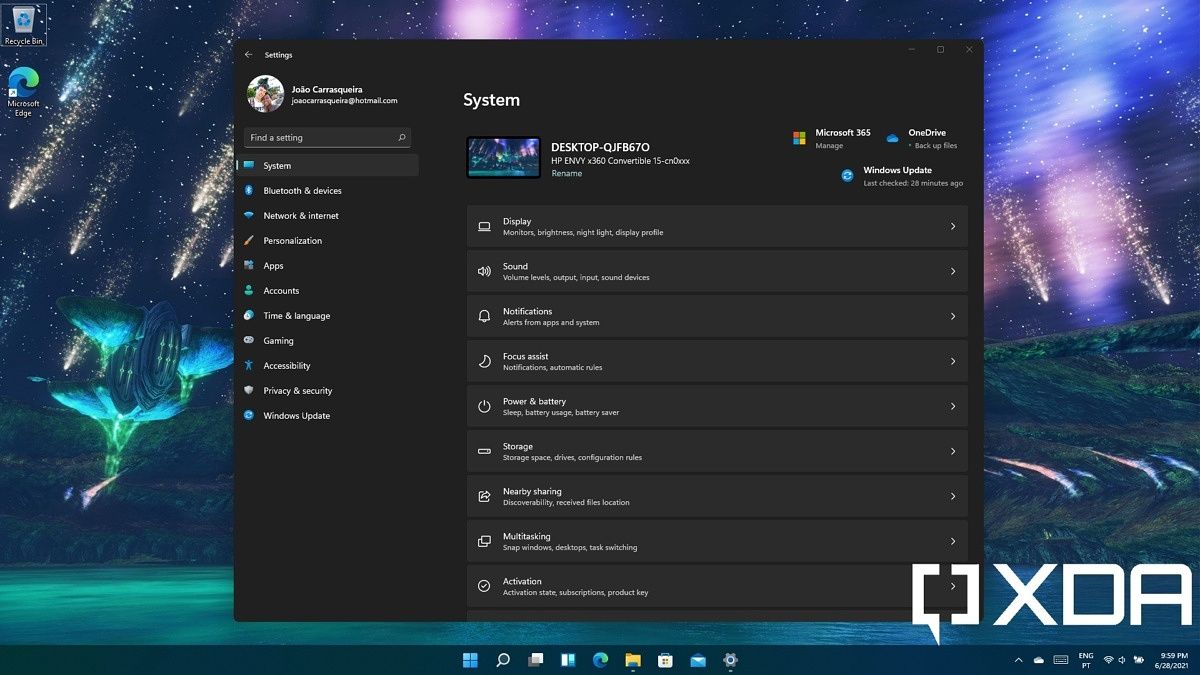Image resolution: width=1200 pixels, height=675 pixels.
Task: Expand the Display settings row chevron
Action: click(x=952, y=226)
